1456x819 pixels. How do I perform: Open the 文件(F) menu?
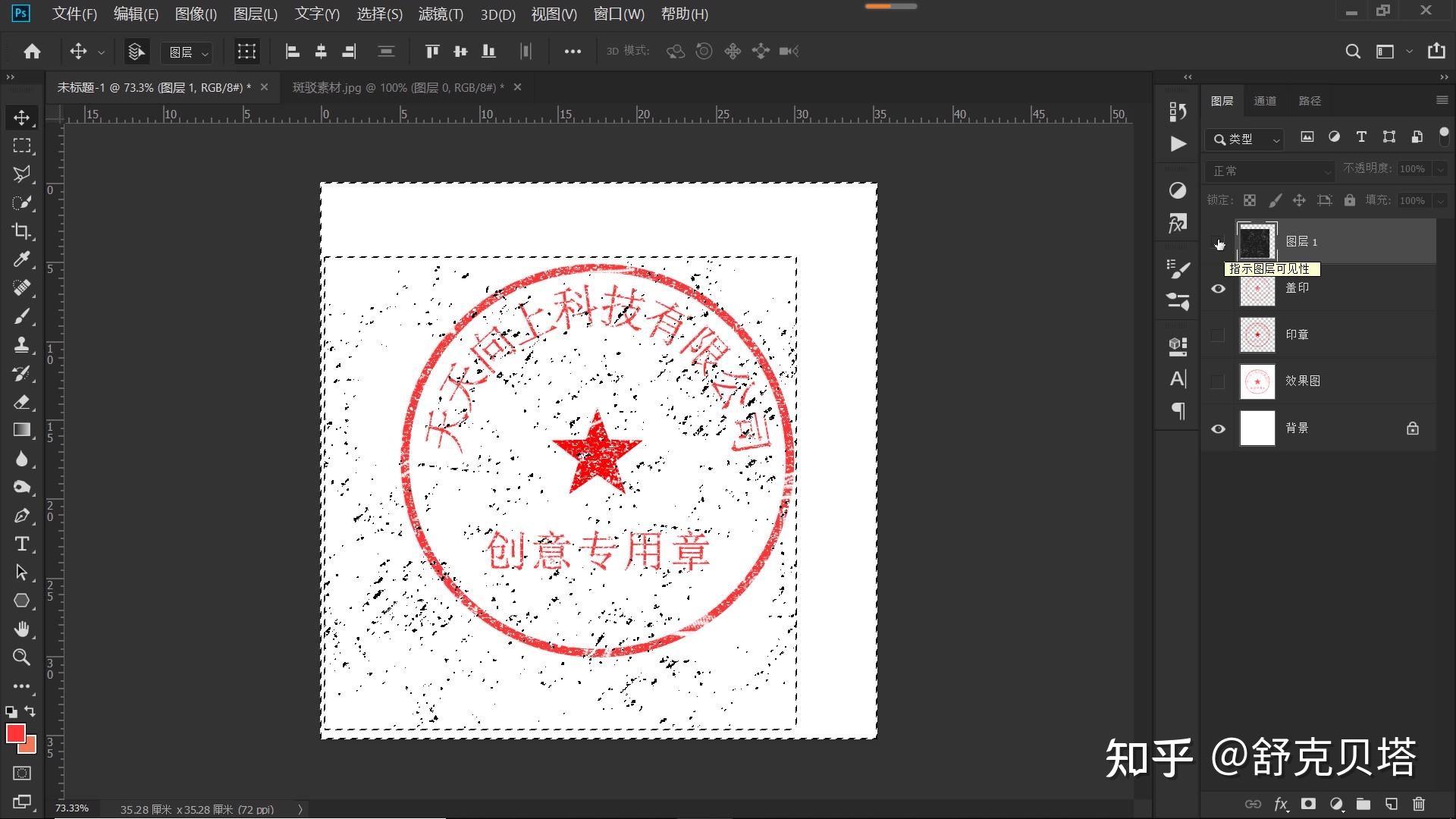[x=74, y=14]
